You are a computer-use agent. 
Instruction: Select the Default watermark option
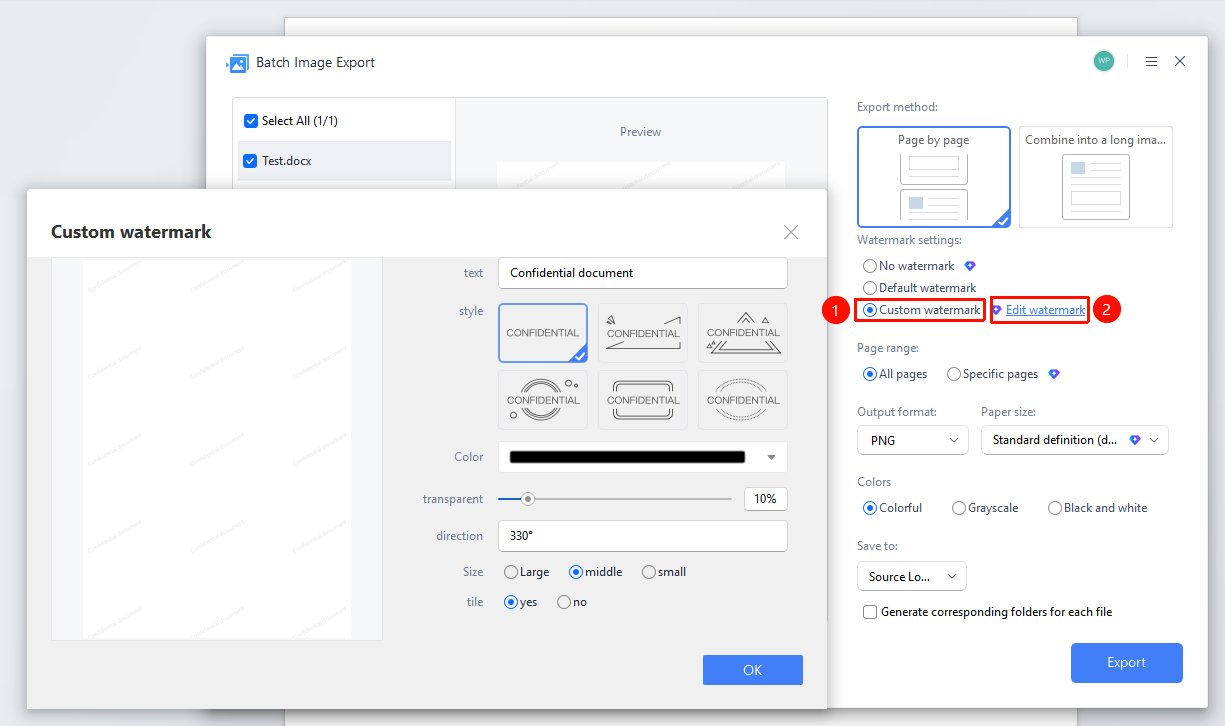point(870,288)
